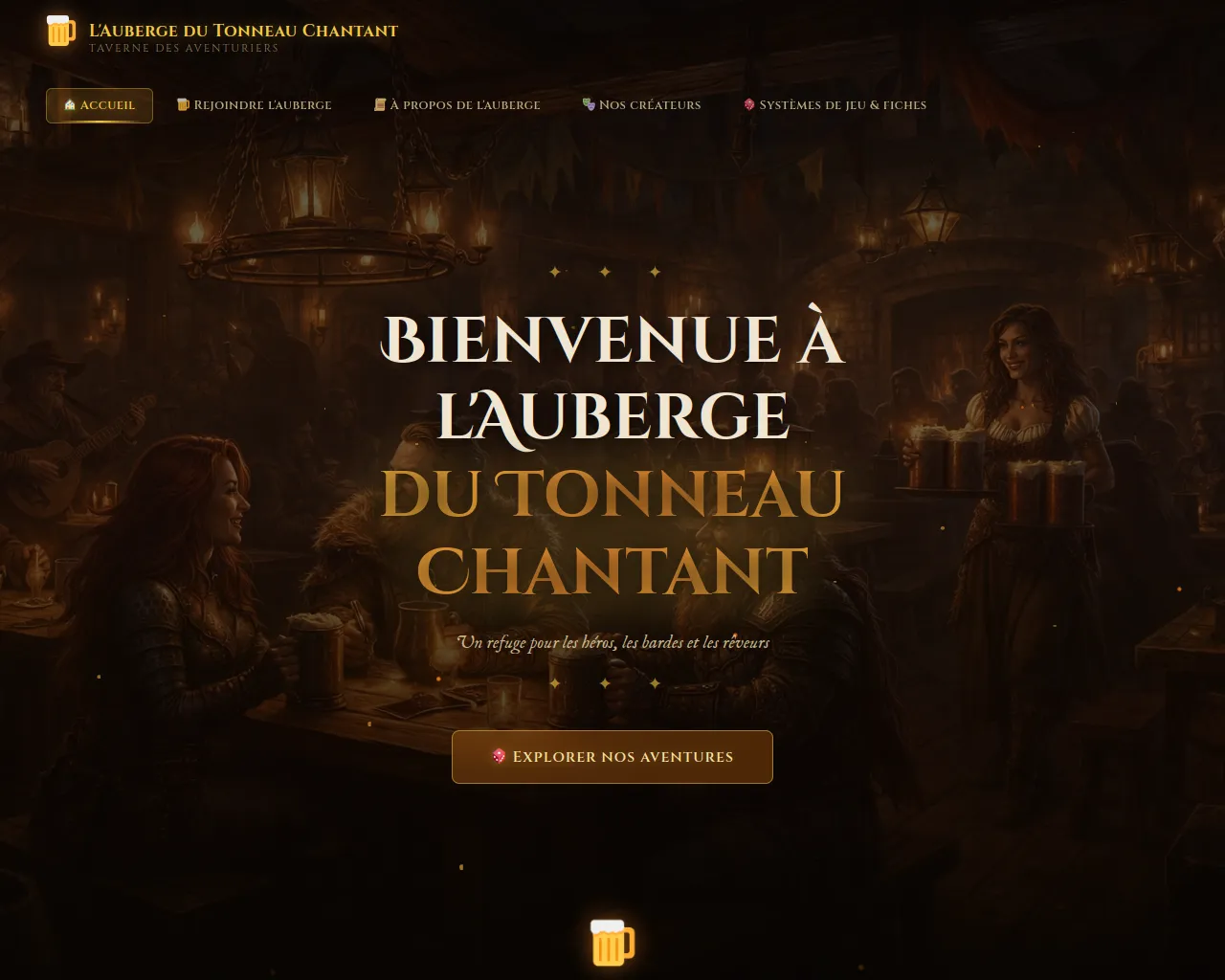Click the golden Du Tonneau Chantant heading
The image size is (1225, 980).
point(612,531)
